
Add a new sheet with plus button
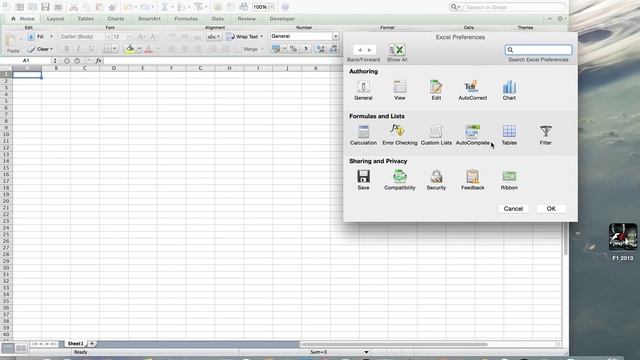coord(92,344)
